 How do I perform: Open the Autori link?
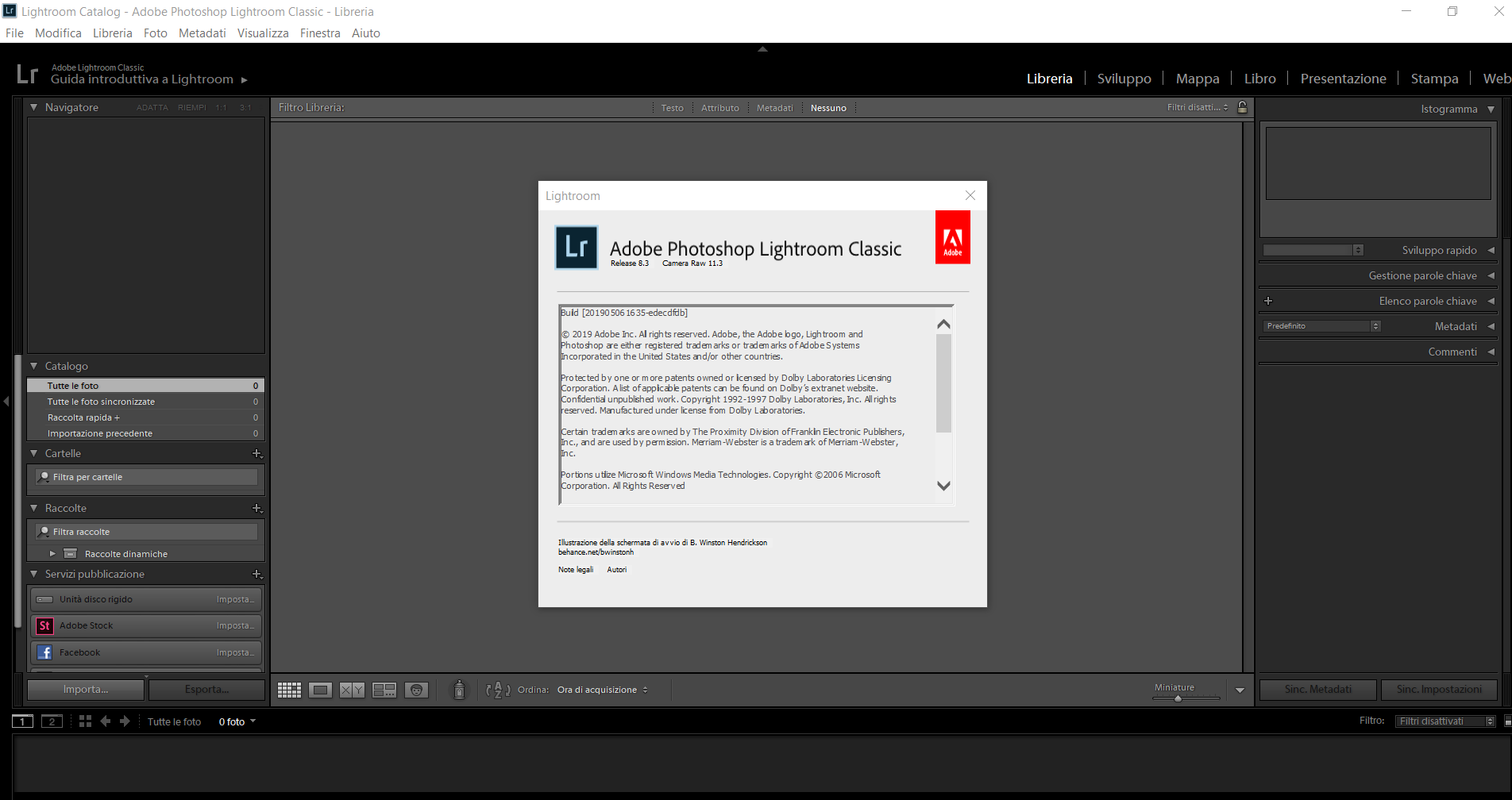(617, 570)
